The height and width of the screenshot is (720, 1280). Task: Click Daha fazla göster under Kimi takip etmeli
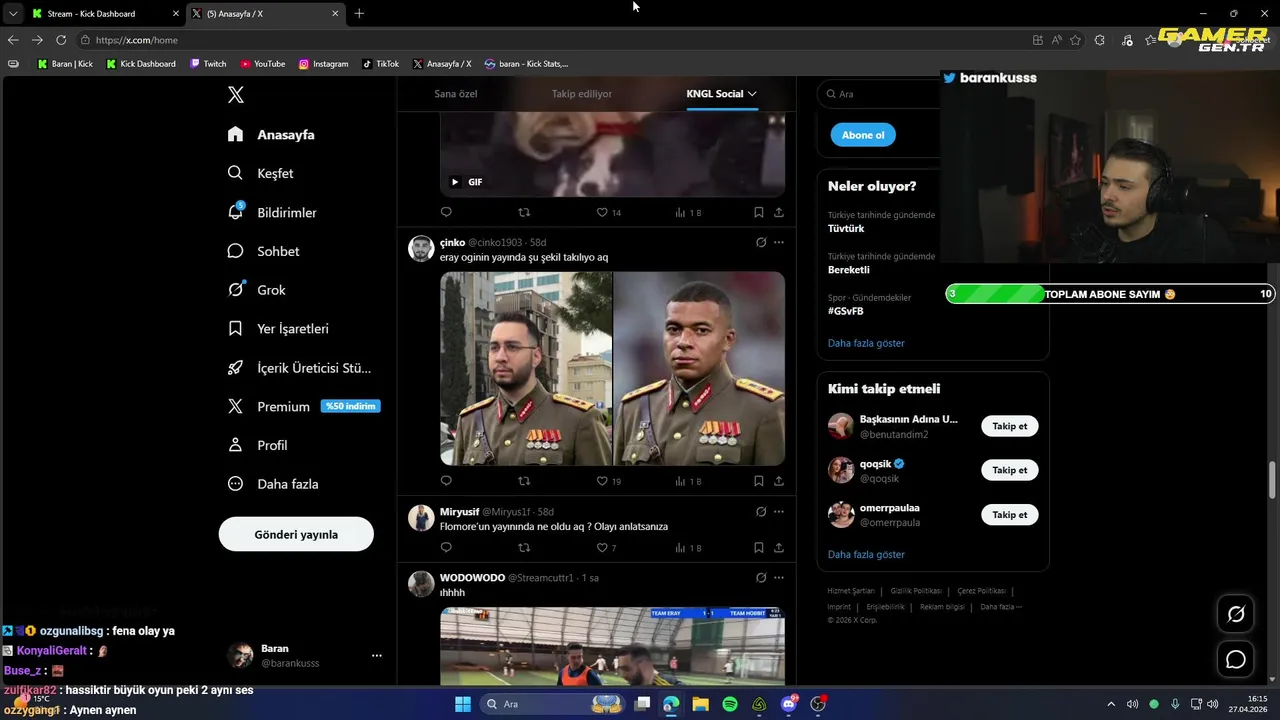(866, 554)
